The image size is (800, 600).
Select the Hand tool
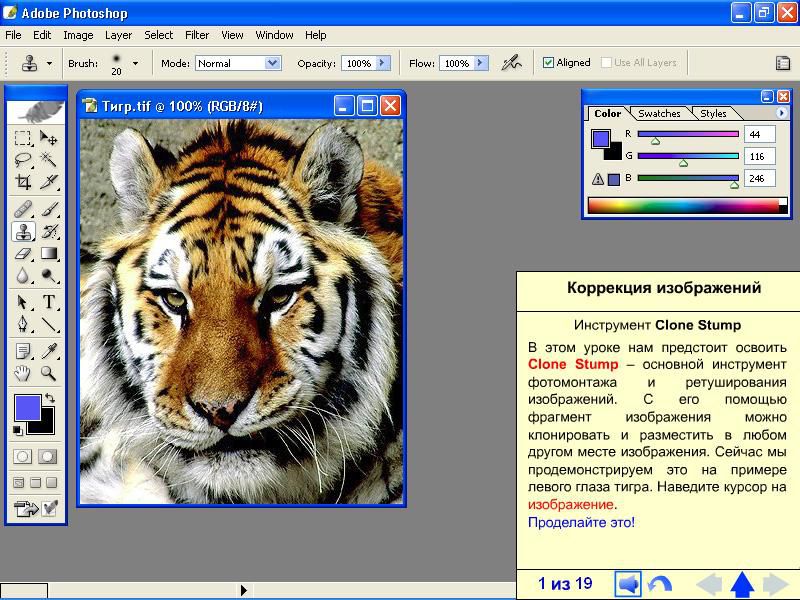click(23, 374)
